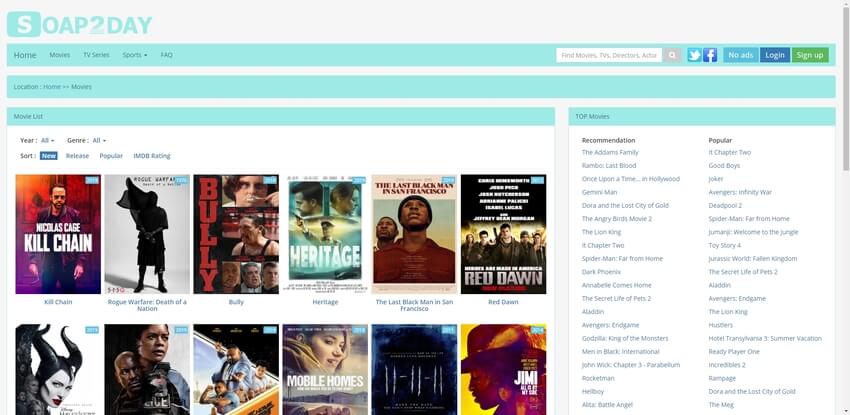The height and width of the screenshot is (415, 850).
Task: Open Red Dawn poster thumbnail
Action: point(504,234)
